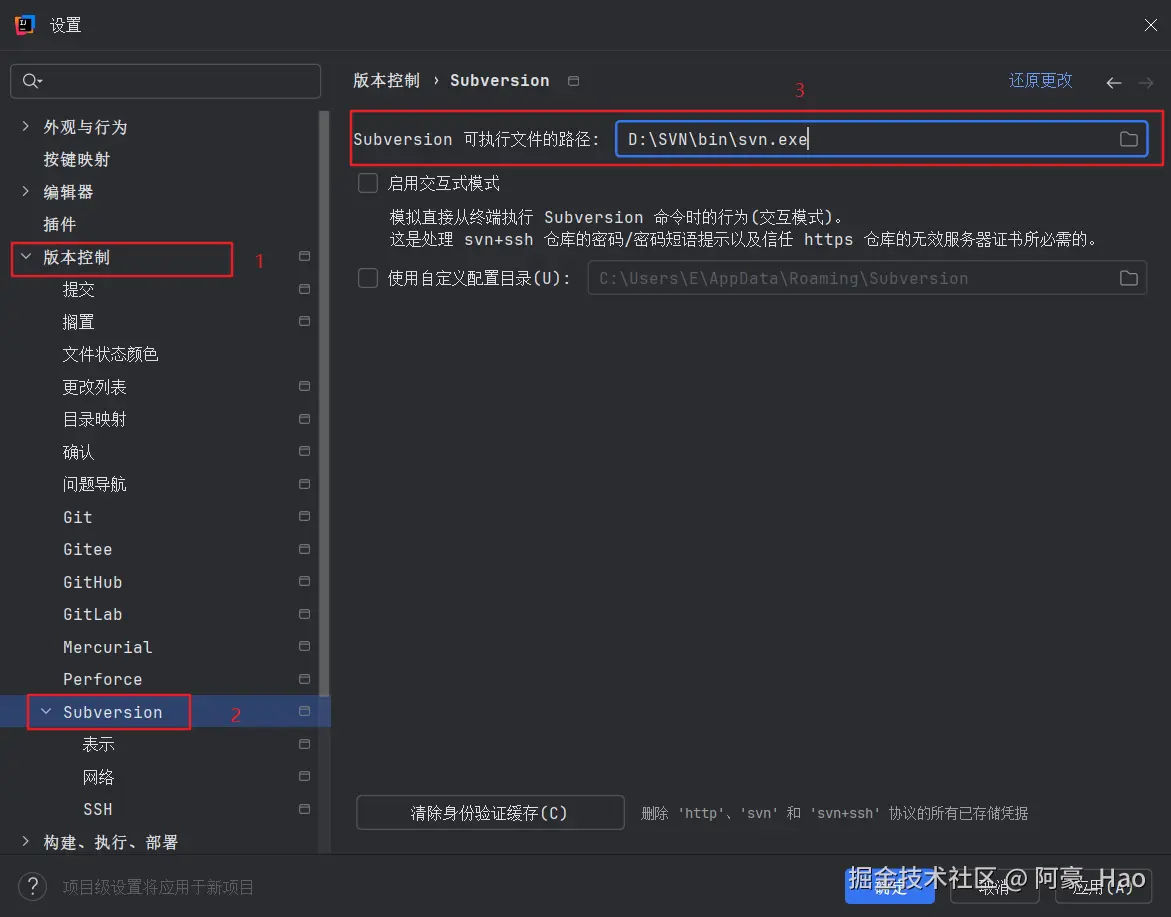Screen dimensions: 1171x917
Task: Select 表示 under Subversion
Action: pos(98,744)
